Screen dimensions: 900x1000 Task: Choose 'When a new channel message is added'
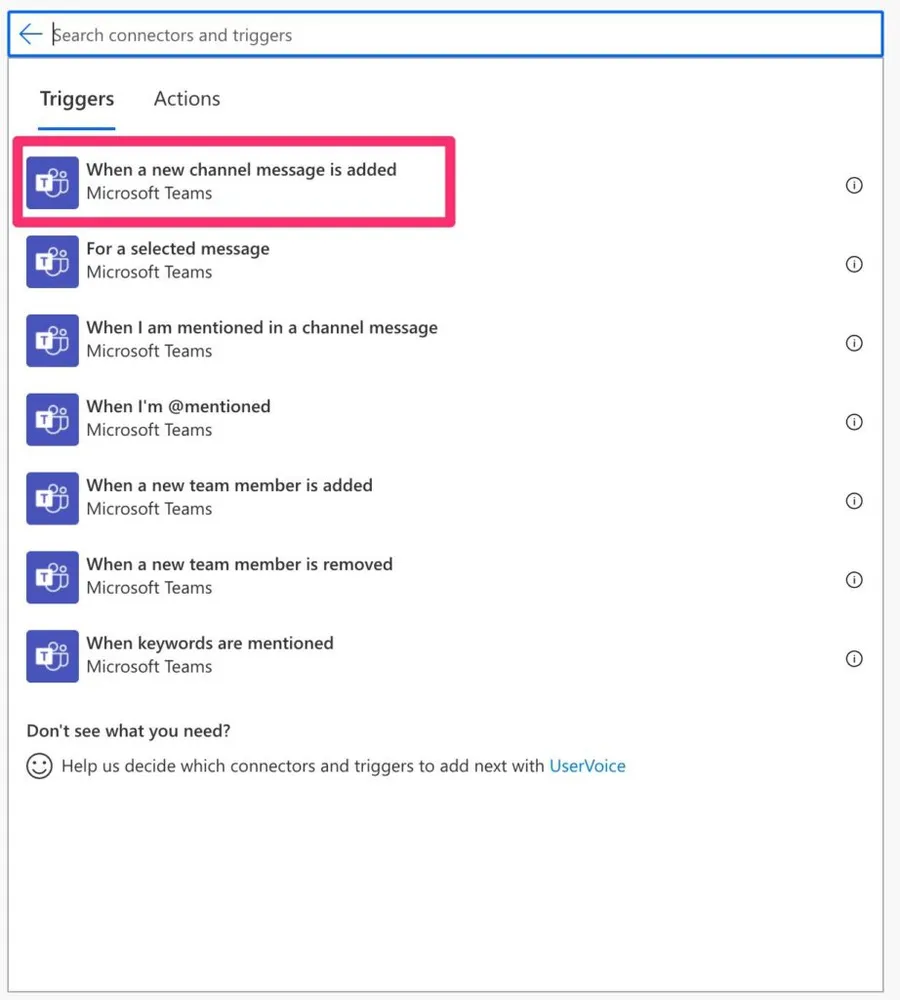(241, 170)
